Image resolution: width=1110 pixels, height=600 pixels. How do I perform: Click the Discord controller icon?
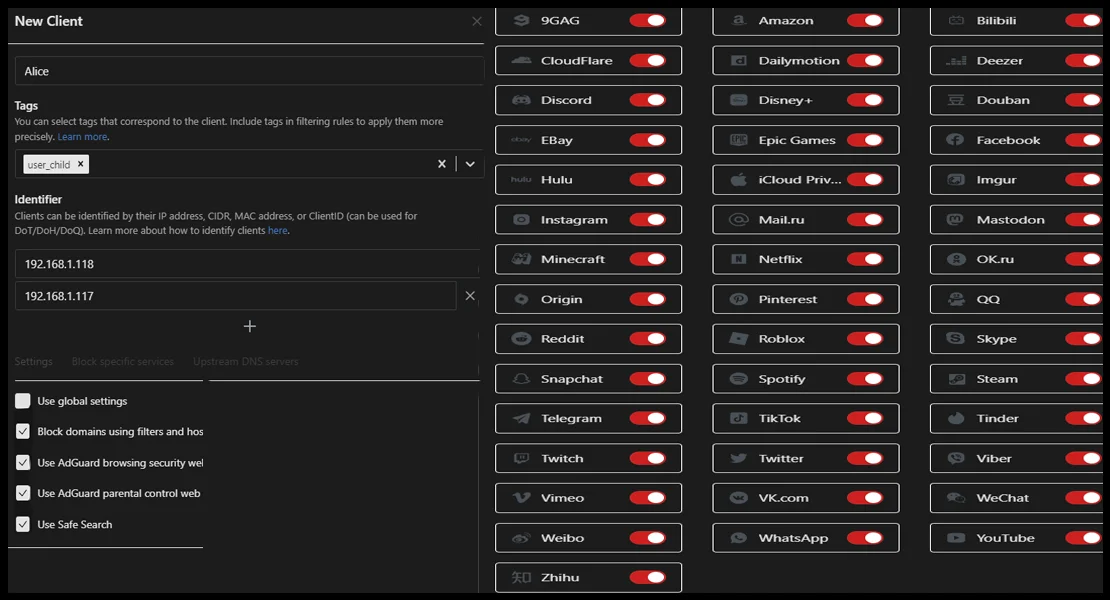522,100
